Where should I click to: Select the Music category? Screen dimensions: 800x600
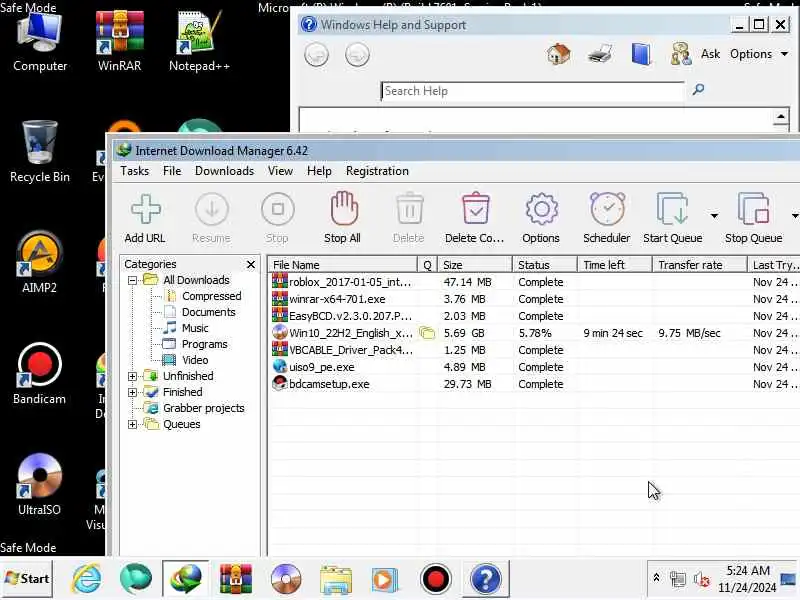pyautogui.click(x=195, y=328)
